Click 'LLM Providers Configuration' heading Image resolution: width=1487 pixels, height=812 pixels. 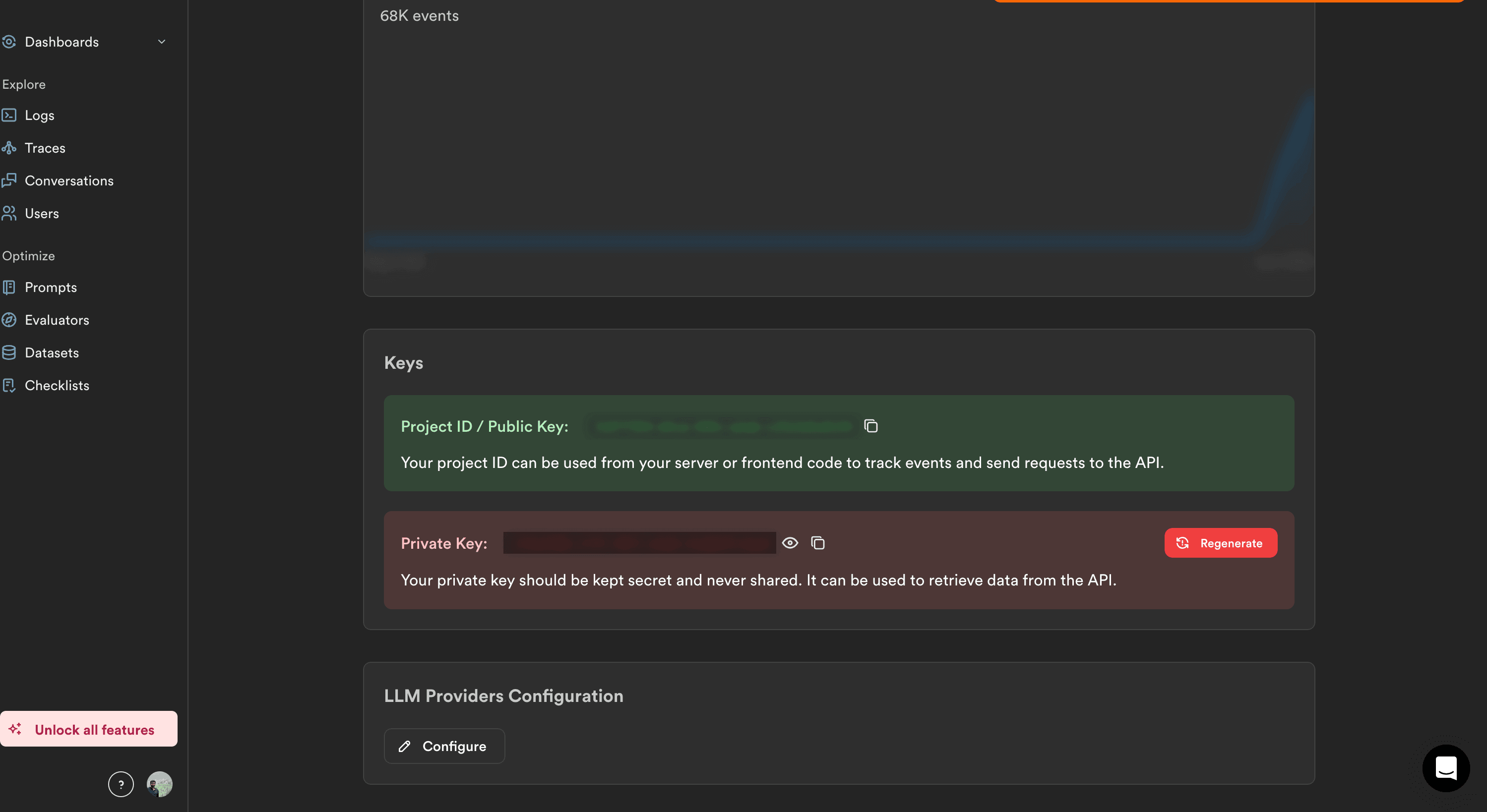pyautogui.click(x=503, y=696)
